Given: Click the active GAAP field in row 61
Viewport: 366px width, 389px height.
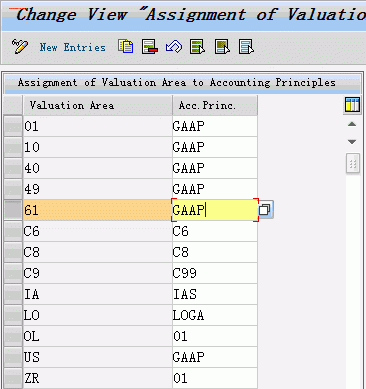Looking at the screenshot, I should tap(215, 210).
